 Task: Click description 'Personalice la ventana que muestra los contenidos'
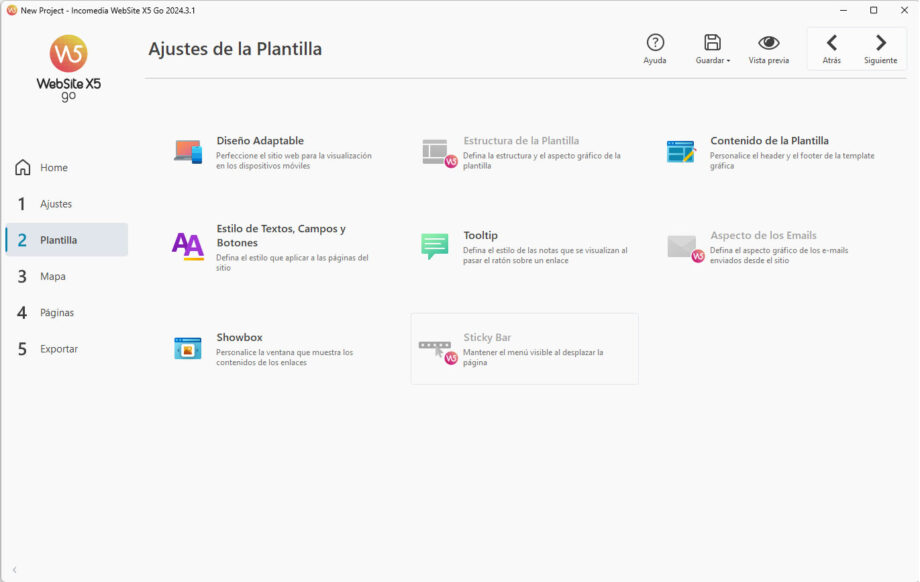tap(285, 357)
